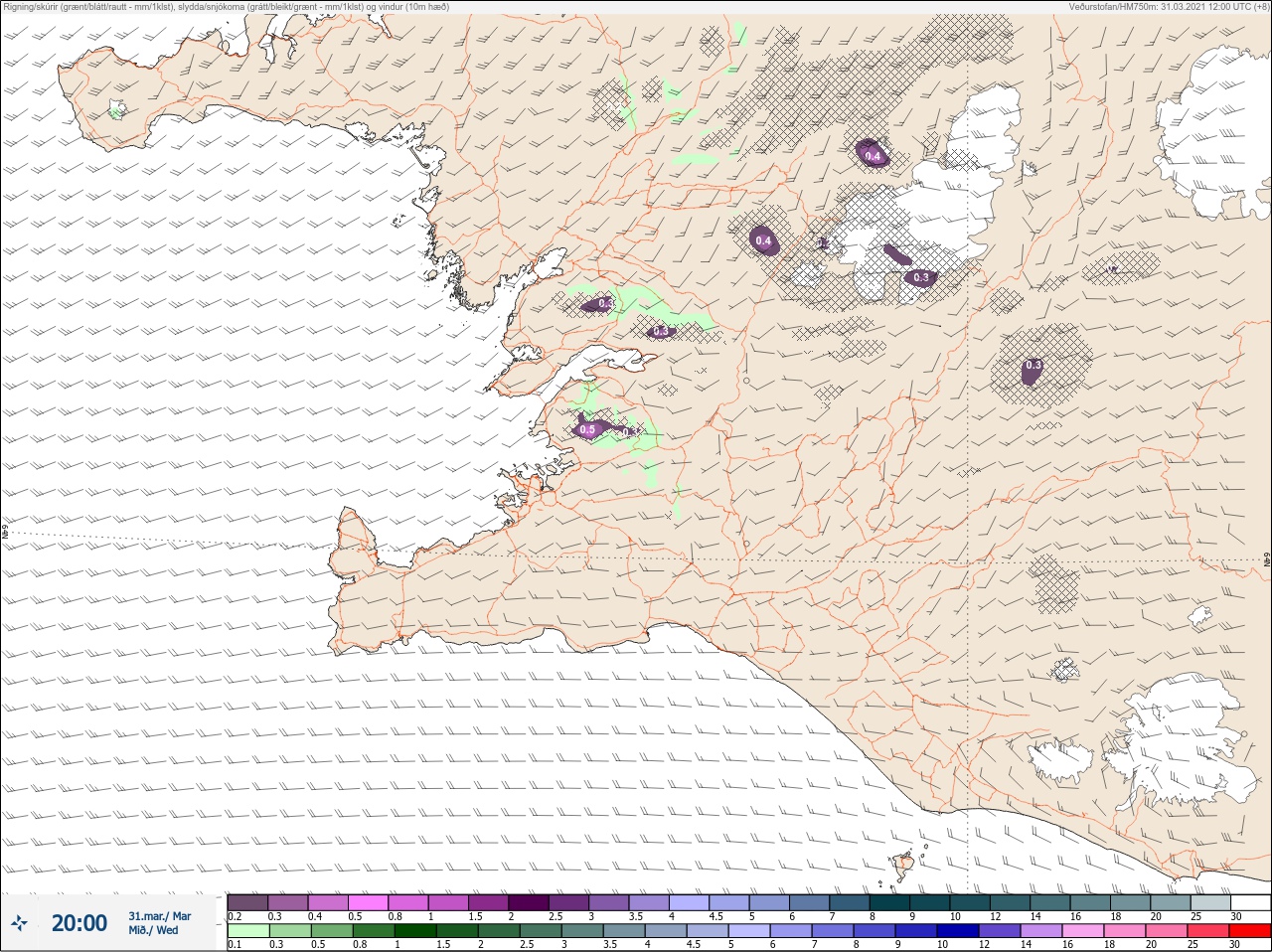This screenshot has height=952, width=1272.
Task: Click the 0.5 precipitation label on the map
Action: pos(587,430)
